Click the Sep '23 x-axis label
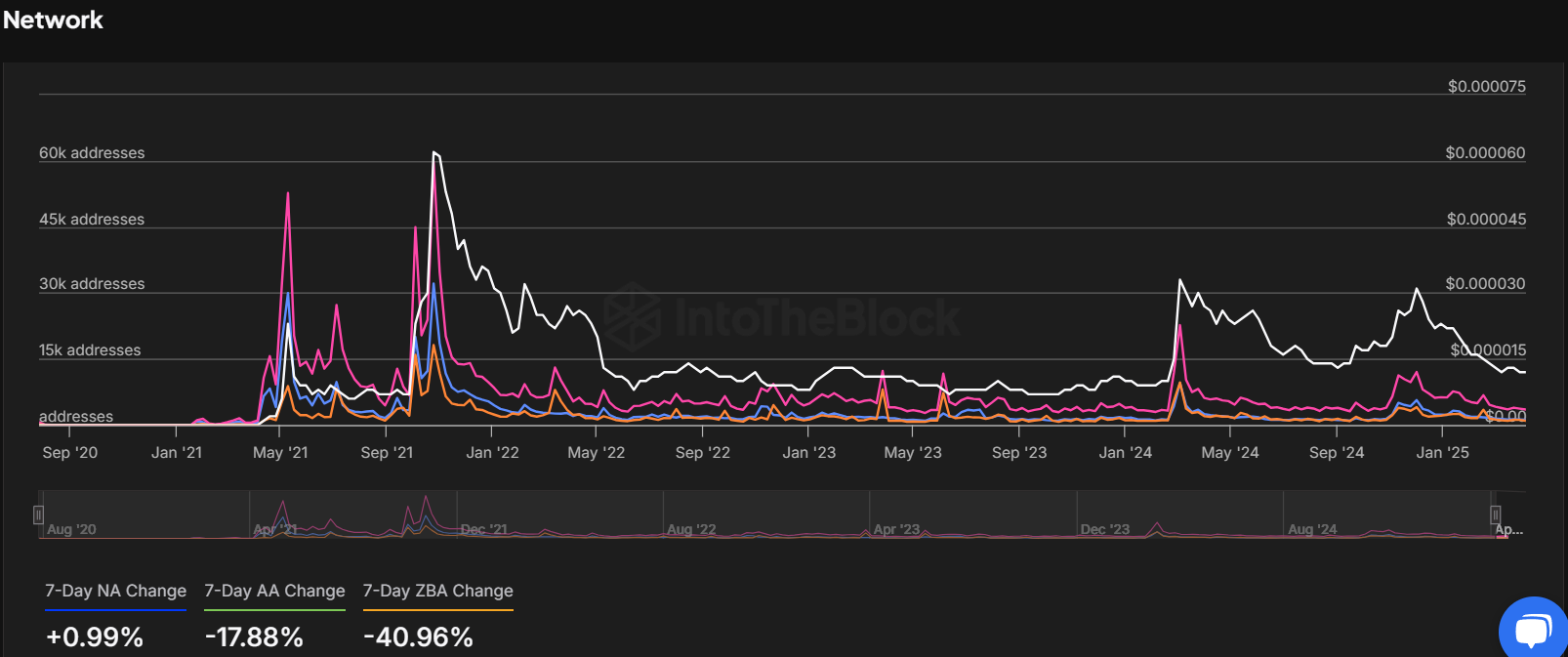 [x=1018, y=453]
